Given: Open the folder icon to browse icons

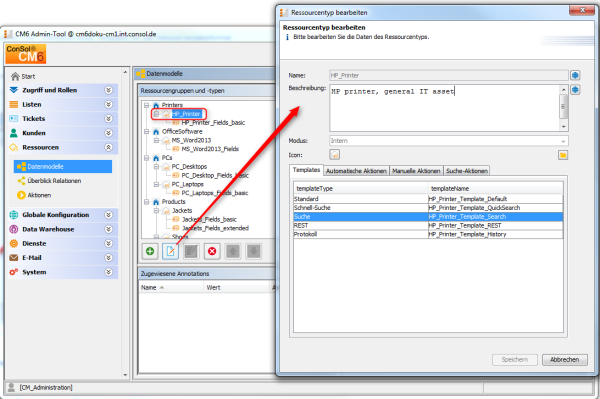Looking at the screenshot, I should [563, 155].
